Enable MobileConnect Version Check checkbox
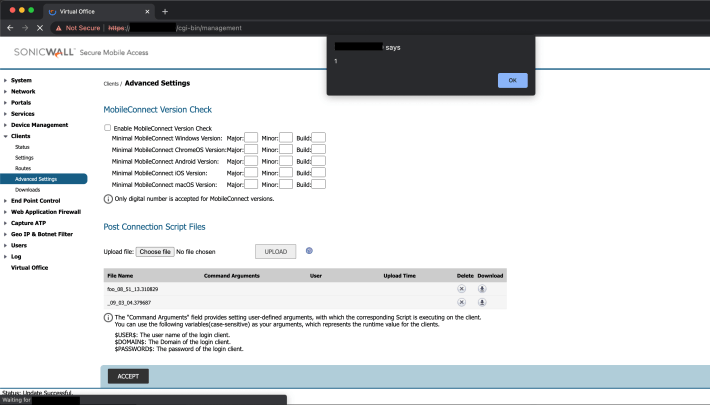 click(x=108, y=128)
